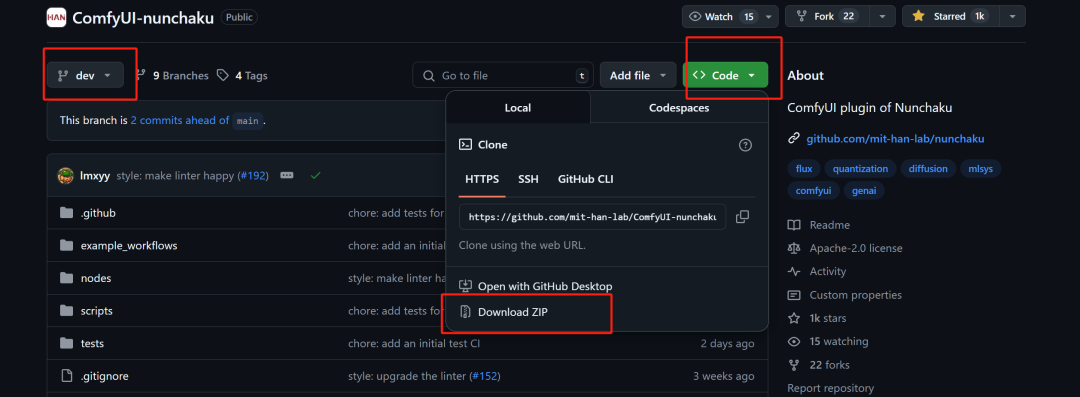The width and height of the screenshot is (1080, 397).
Task: Click the comfyui topic tag
Action: tap(813, 190)
